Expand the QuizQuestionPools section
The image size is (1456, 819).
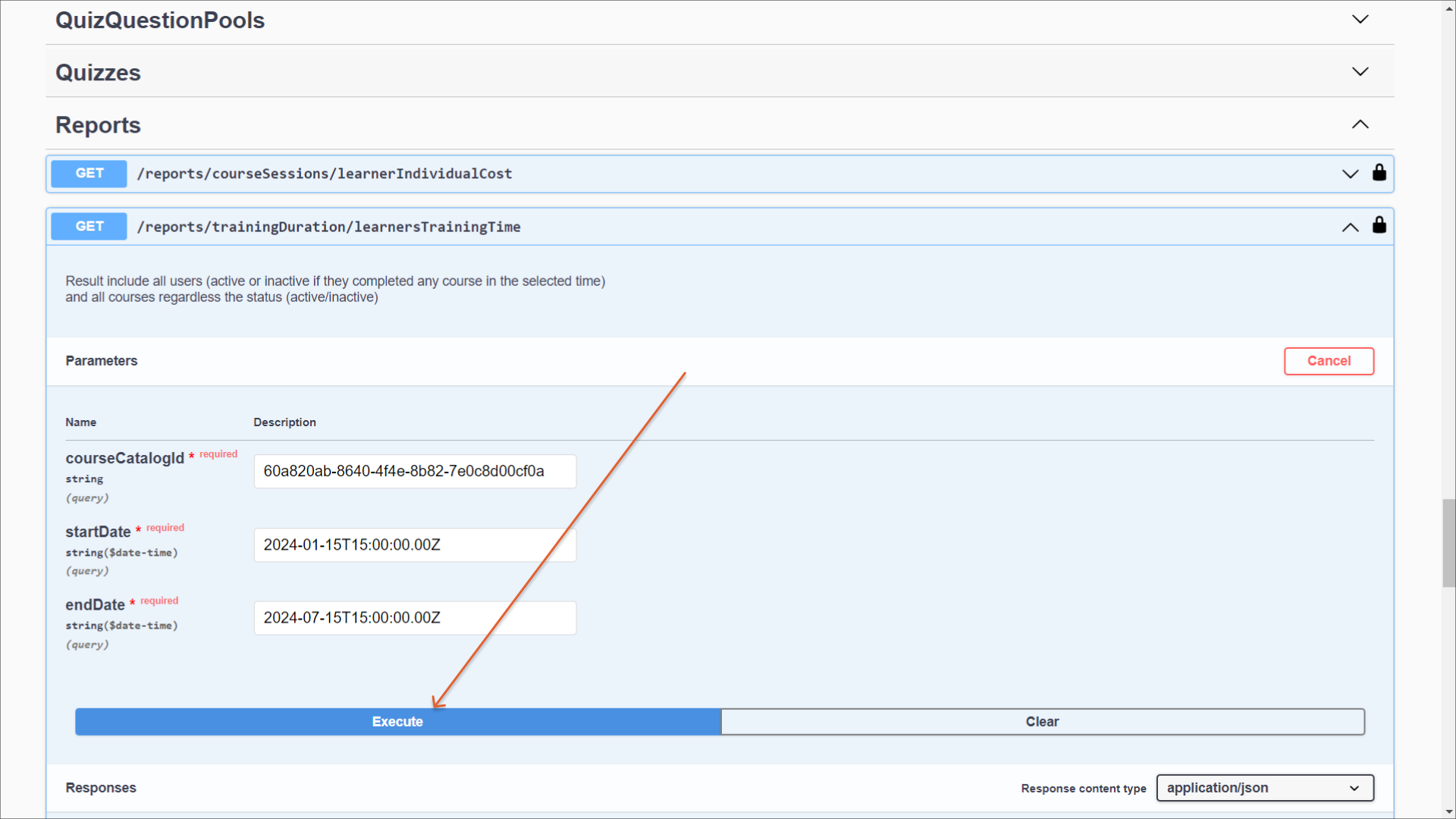tap(1360, 20)
